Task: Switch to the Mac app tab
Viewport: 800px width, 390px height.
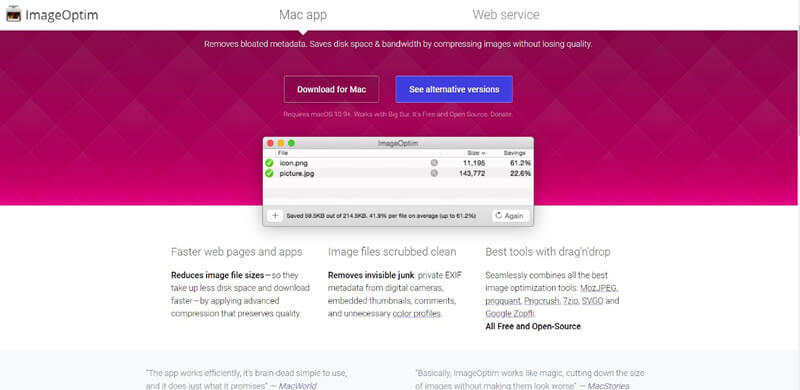Action: tap(303, 15)
